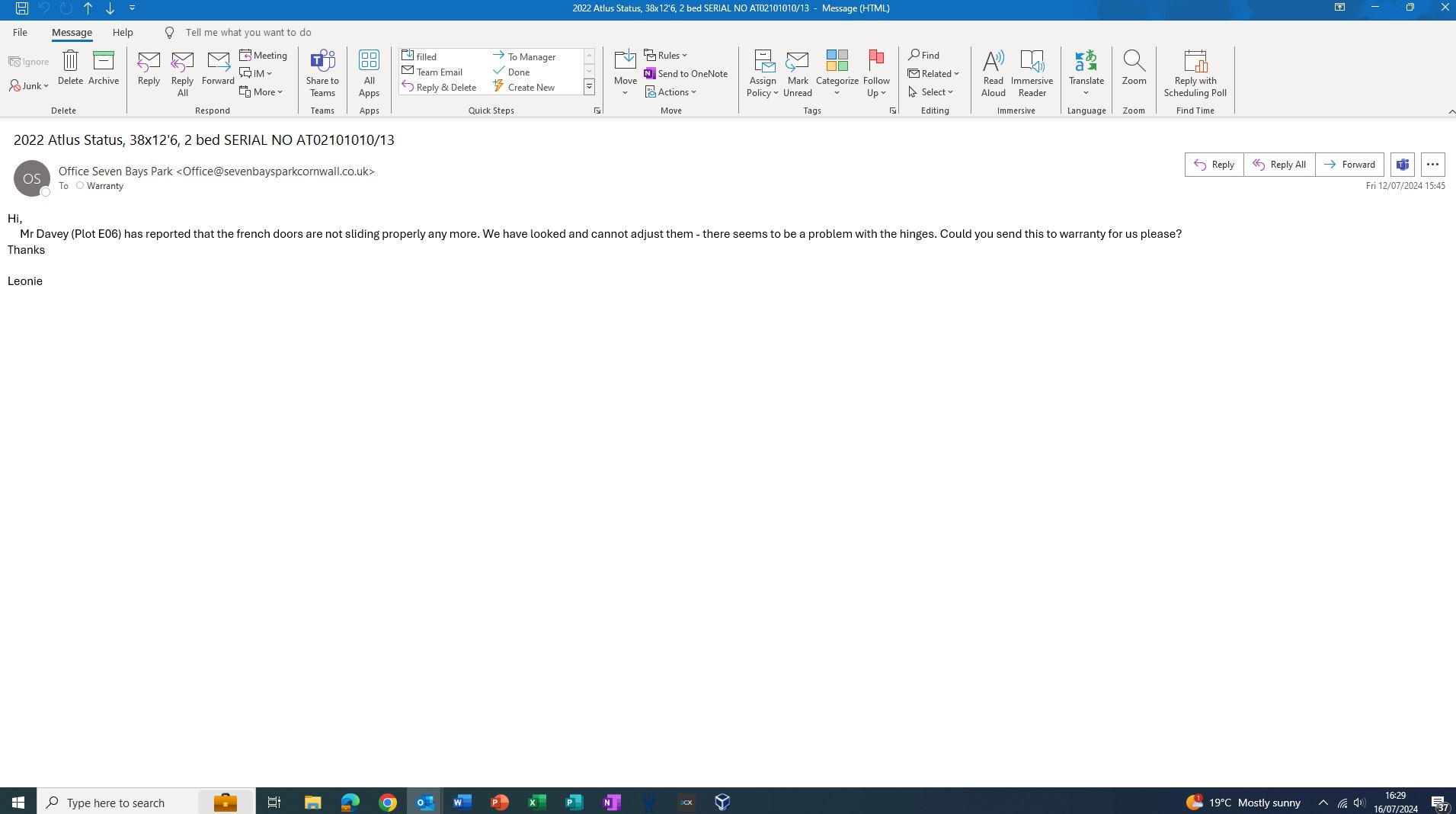This screenshot has width=1456, height=814.
Task: Click Reply All button in message header
Action: 1279,165
